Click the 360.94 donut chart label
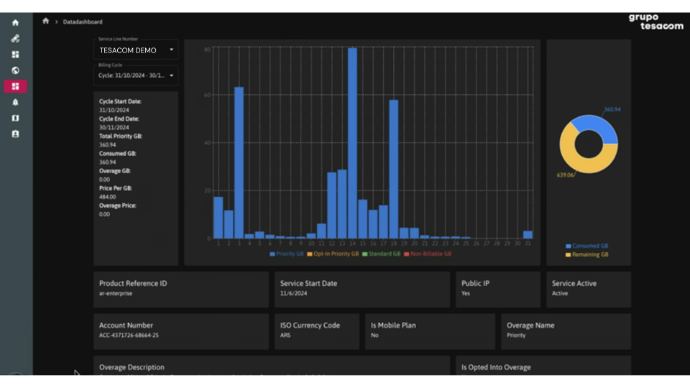The image size is (690, 388). pos(612,110)
